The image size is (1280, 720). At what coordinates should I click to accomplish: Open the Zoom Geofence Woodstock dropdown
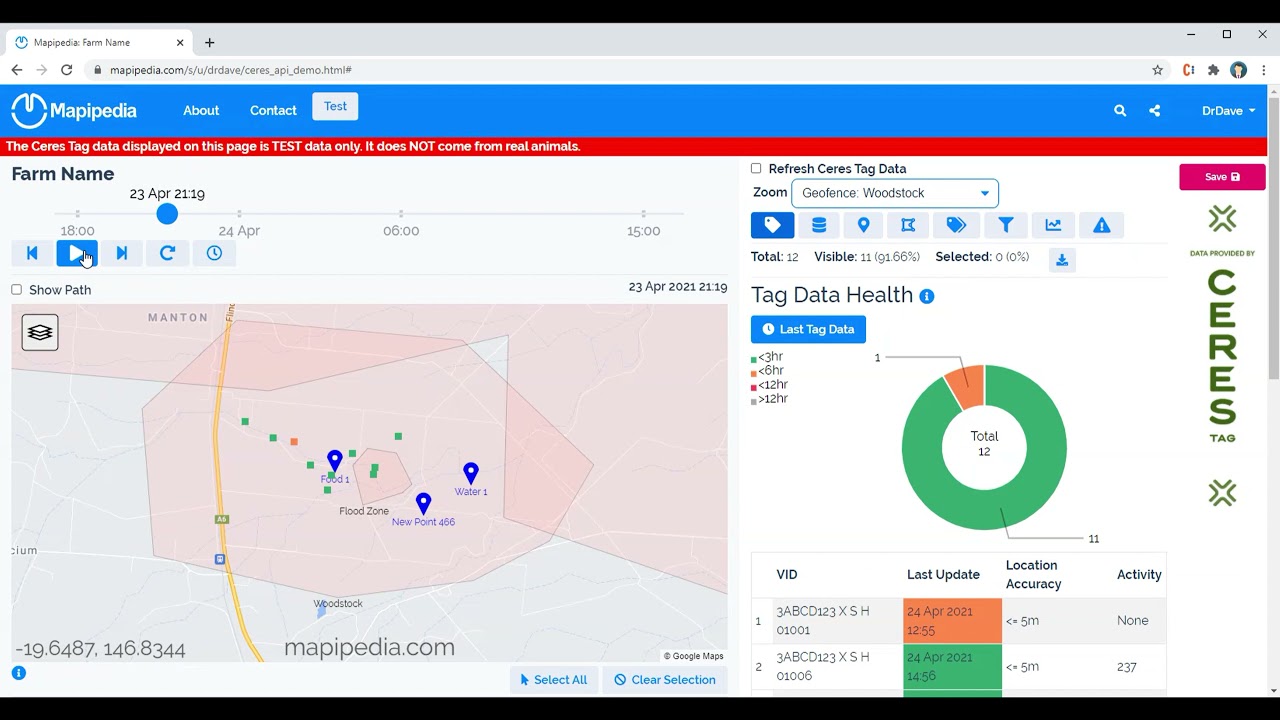pyautogui.click(x=895, y=193)
